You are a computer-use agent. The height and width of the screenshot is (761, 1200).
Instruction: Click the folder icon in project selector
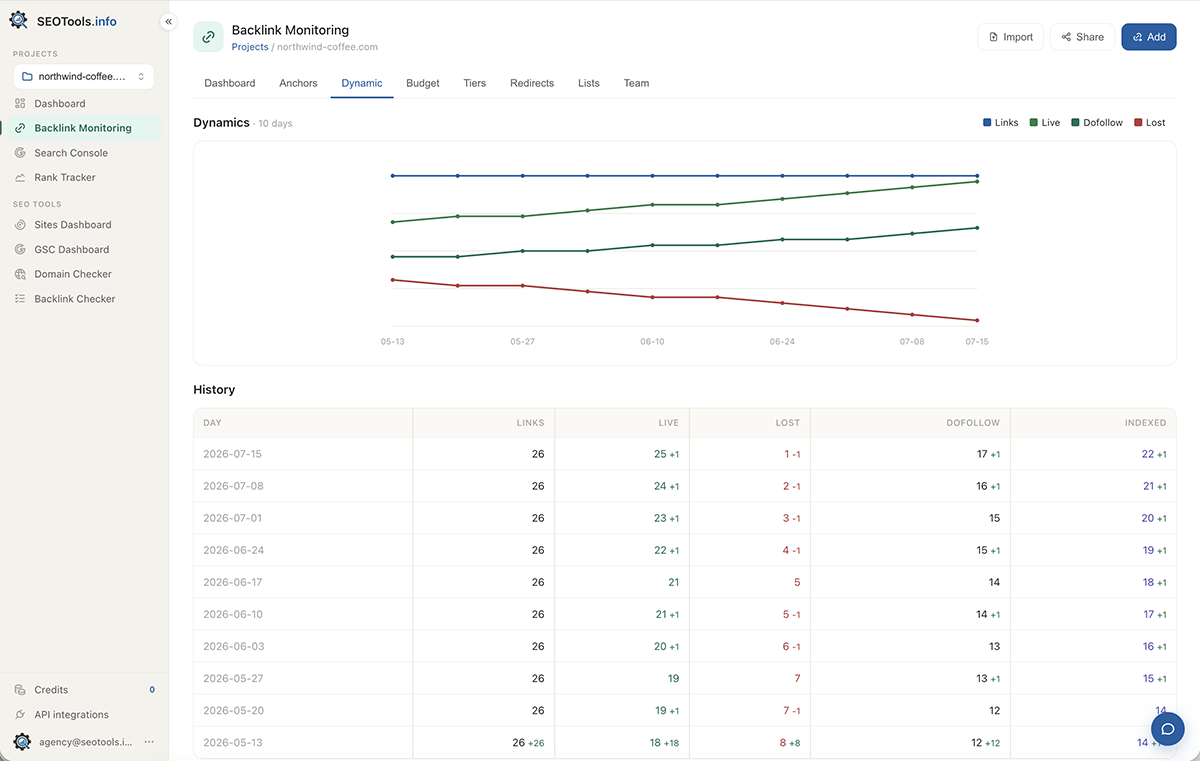(28, 76)
